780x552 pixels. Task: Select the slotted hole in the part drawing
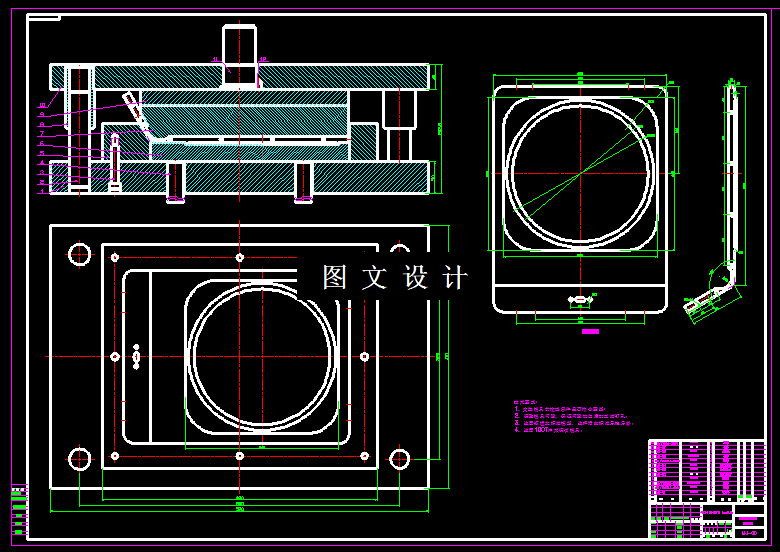coord(581,299)
